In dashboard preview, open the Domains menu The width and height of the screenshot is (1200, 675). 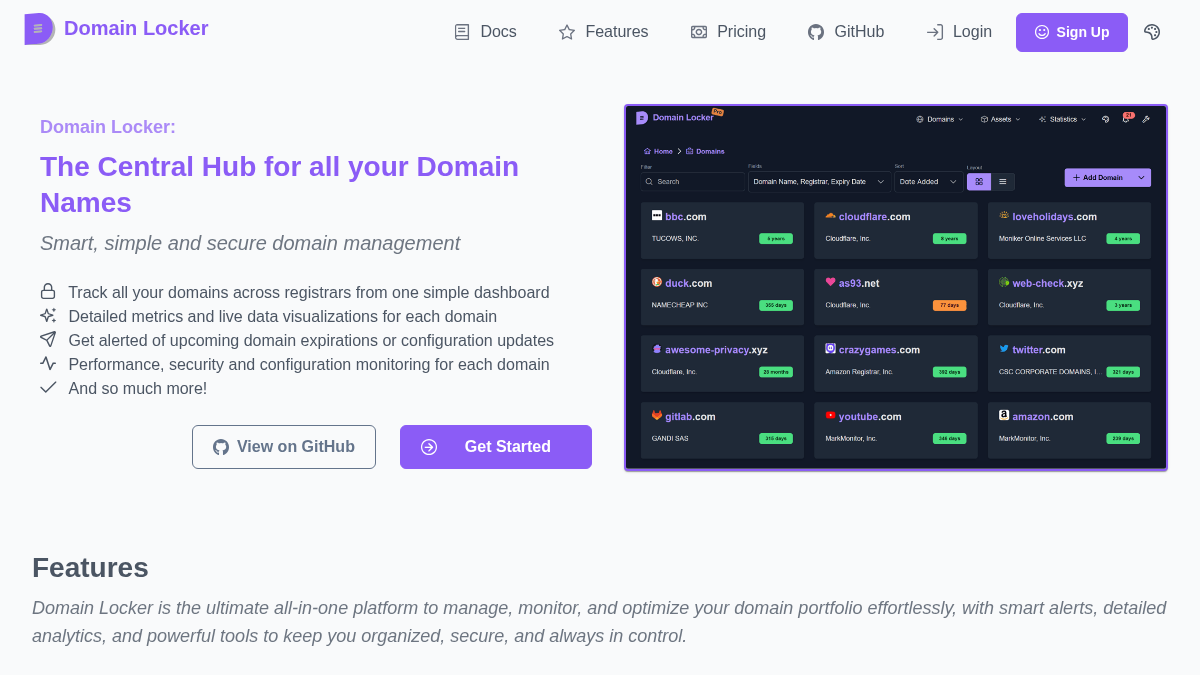[x=940, y=119]
